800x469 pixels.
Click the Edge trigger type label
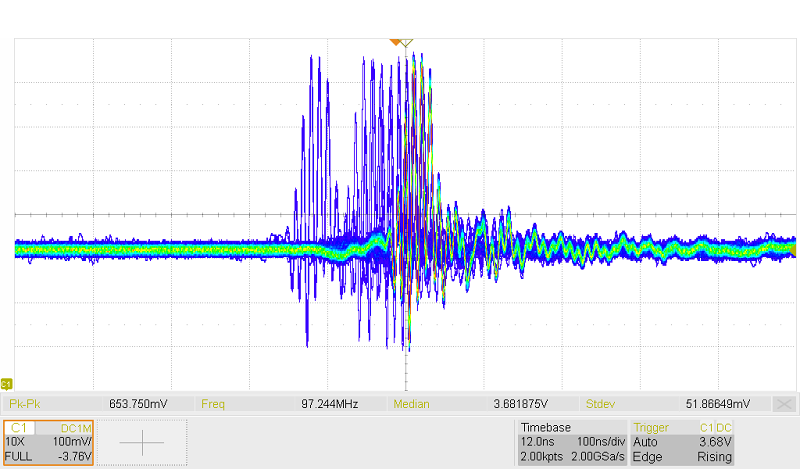pos(648,457)
